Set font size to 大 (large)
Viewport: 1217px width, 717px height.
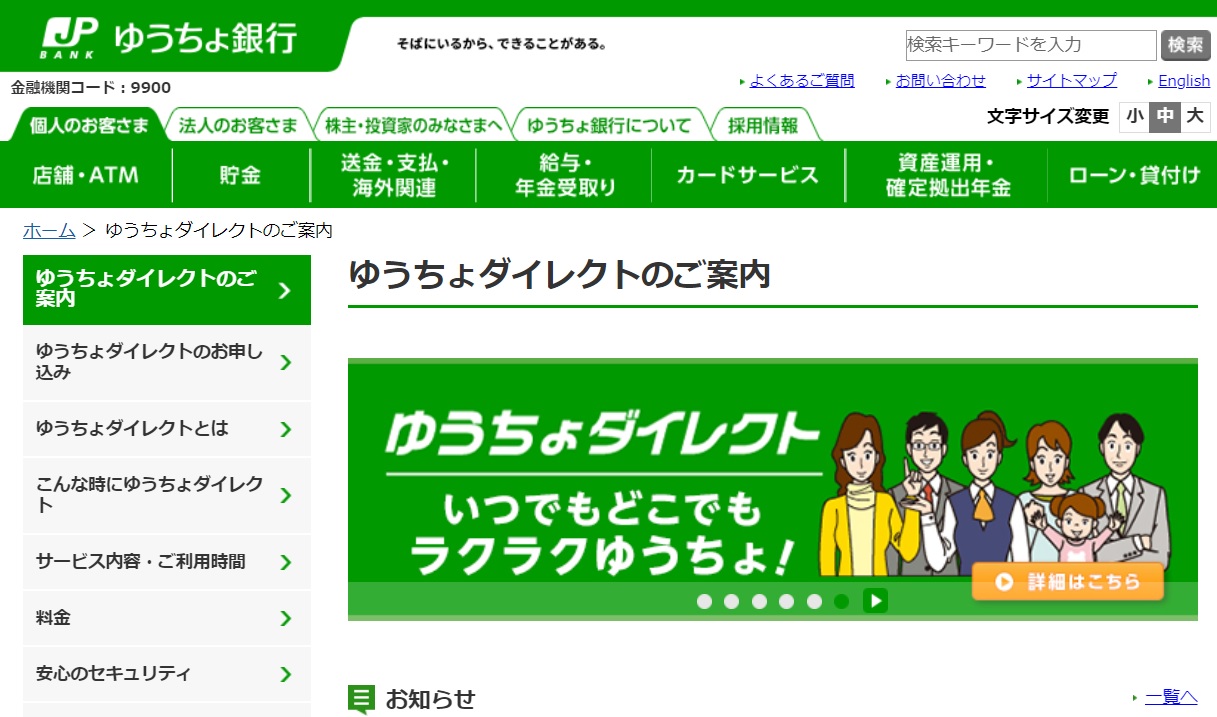1195,116
